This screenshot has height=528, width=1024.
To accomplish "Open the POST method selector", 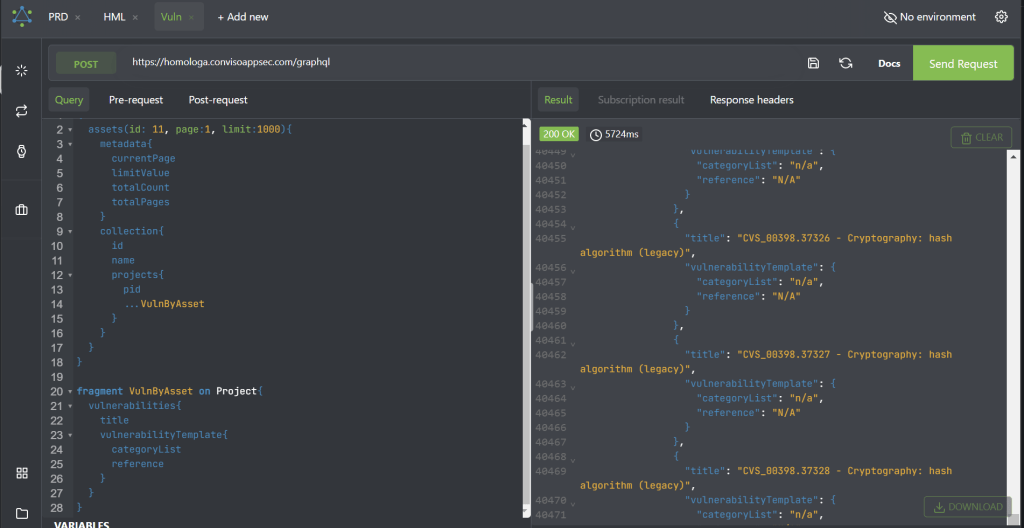I will (86, 64).
